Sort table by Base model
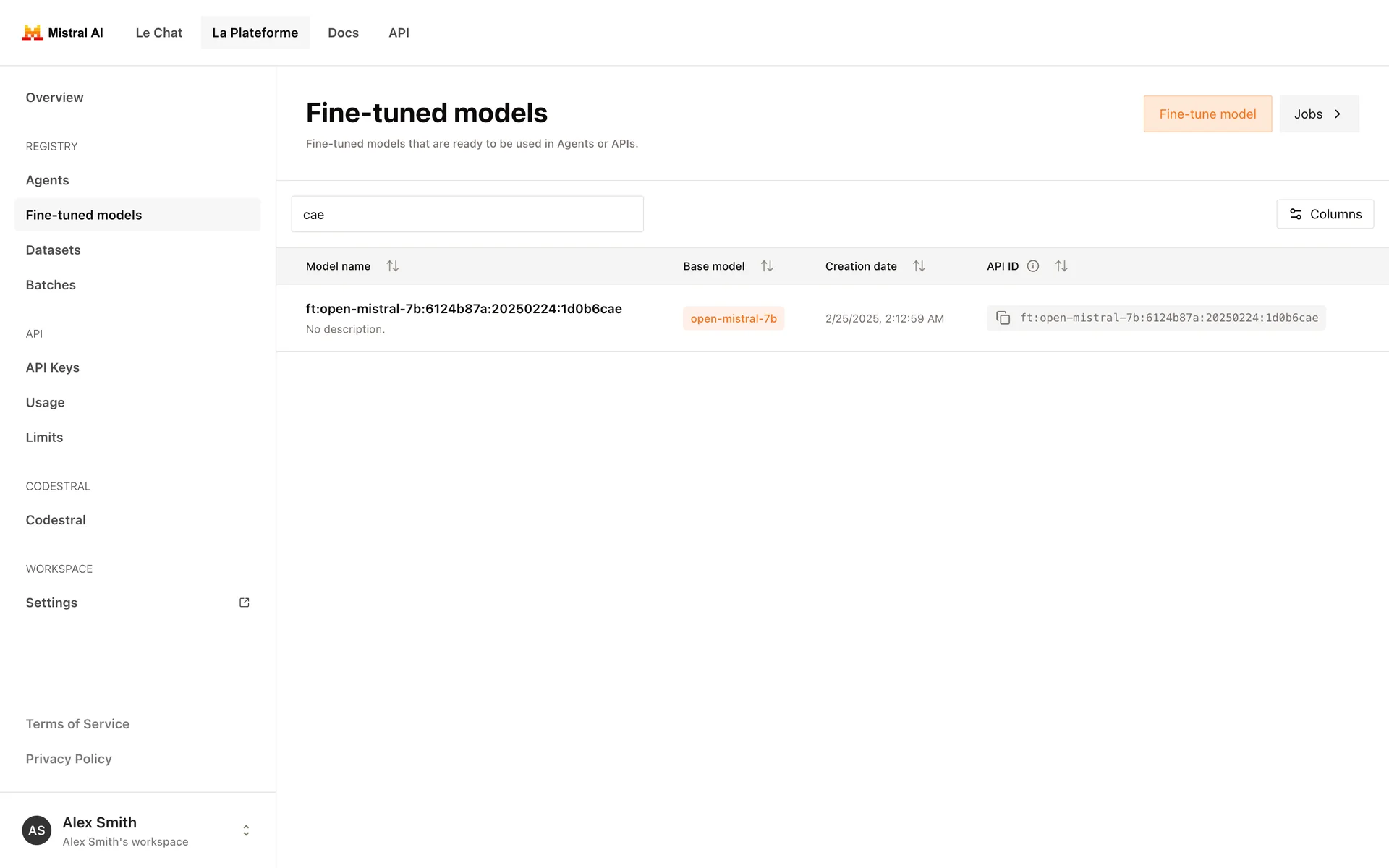 [767, 266]
